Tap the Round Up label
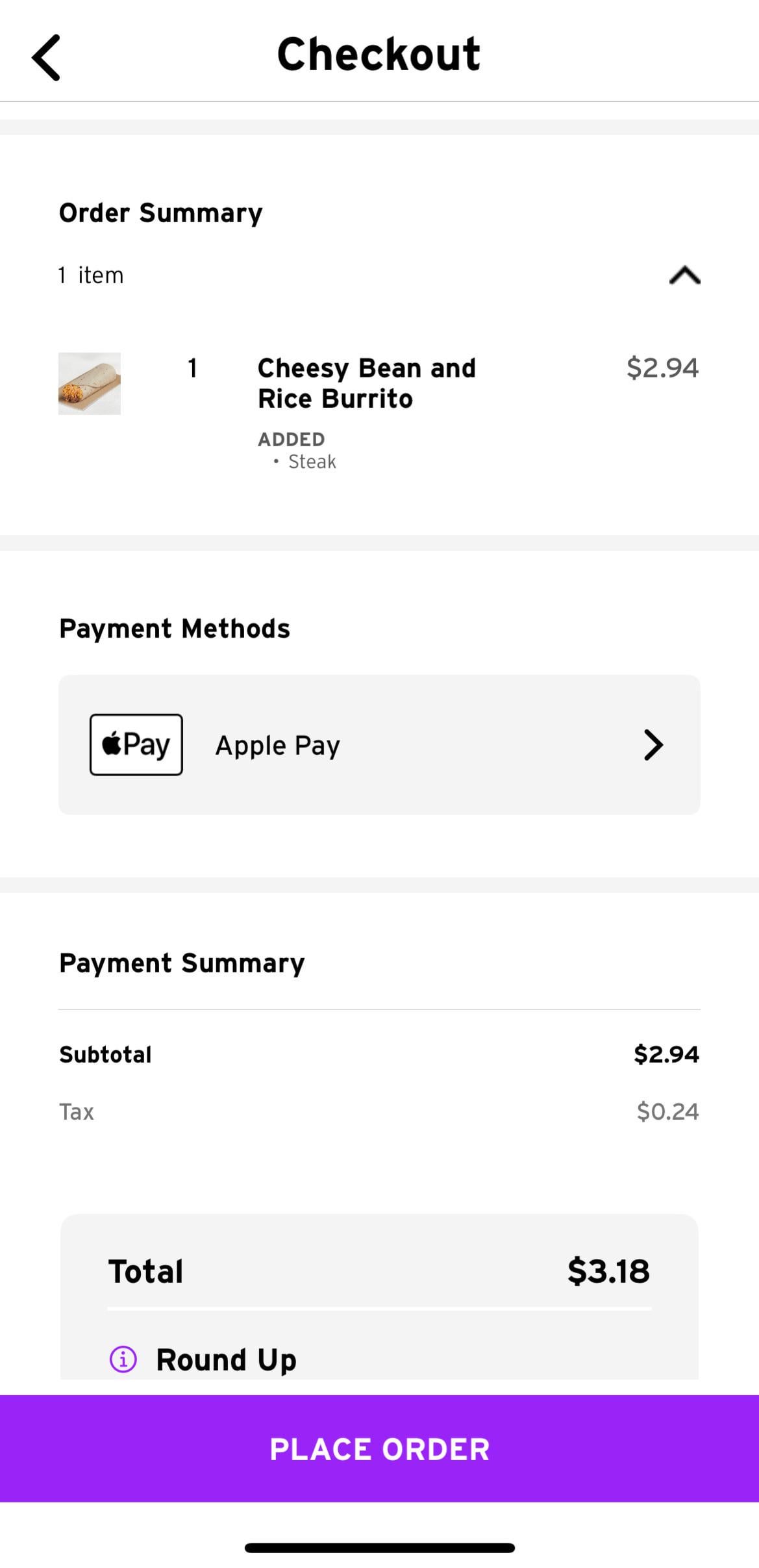 pos(226,1359)
